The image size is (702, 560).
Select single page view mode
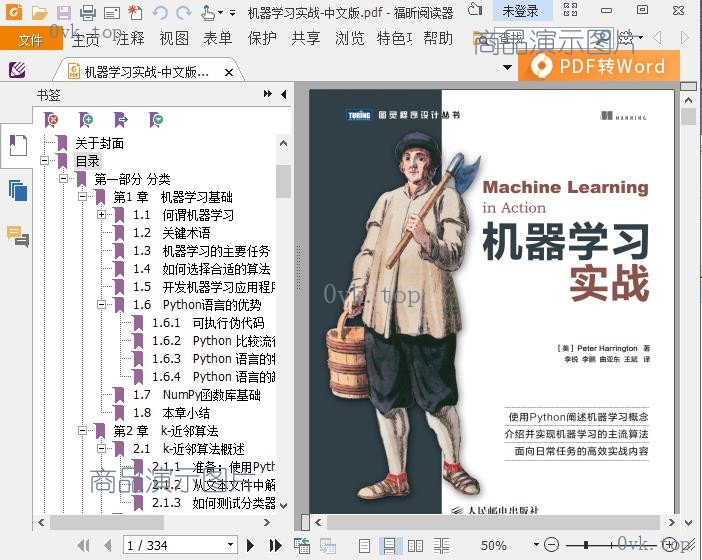(364, 546)
